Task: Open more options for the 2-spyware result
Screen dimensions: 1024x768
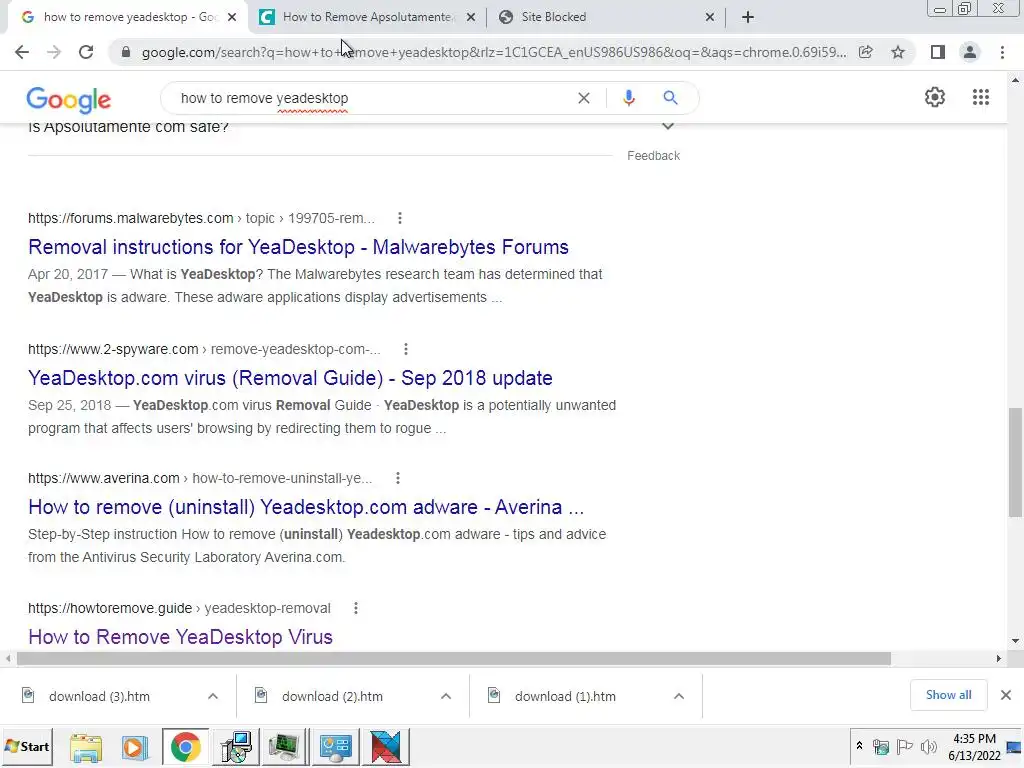Action: [x=406, y=349]
